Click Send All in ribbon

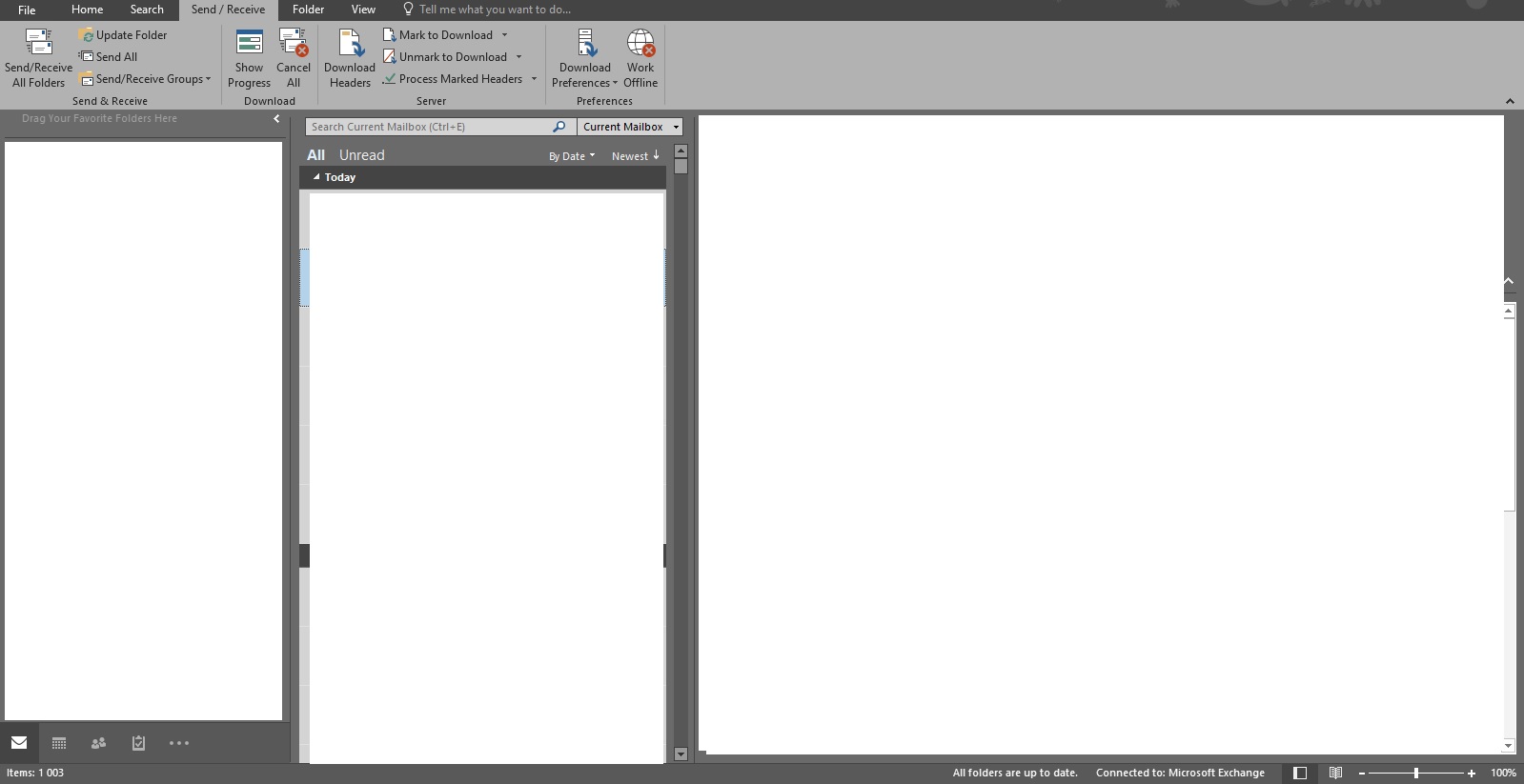[108, 57]
